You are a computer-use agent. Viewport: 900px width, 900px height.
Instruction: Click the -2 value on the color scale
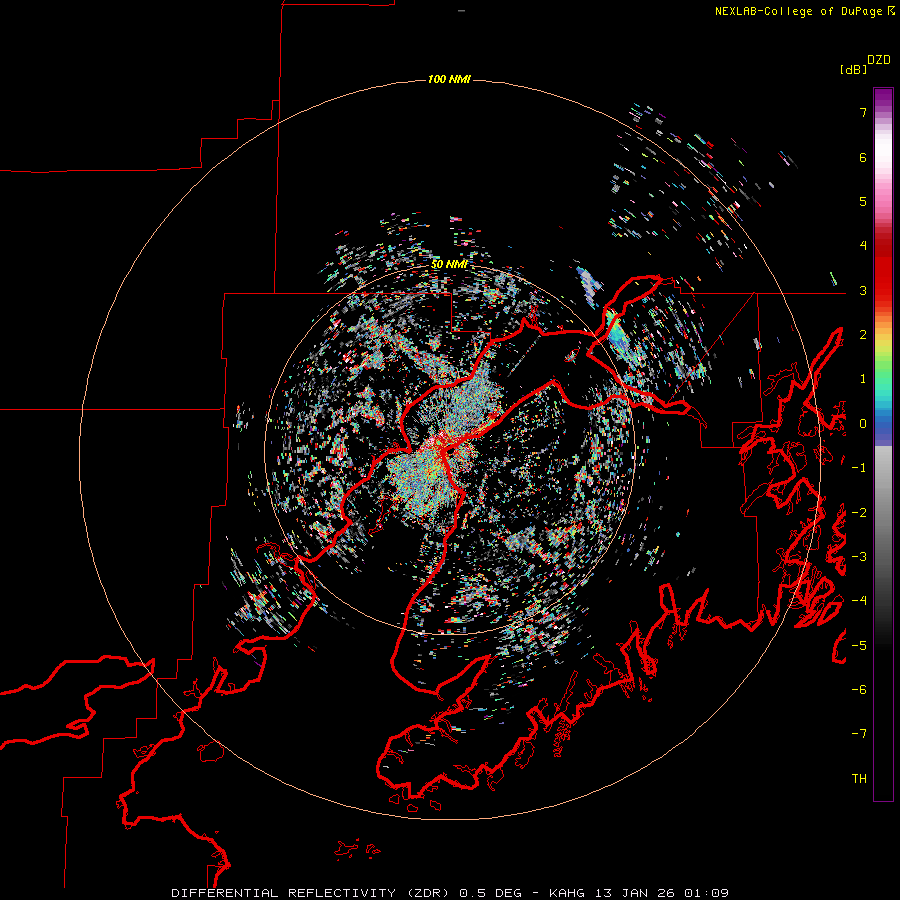point(859,513)
